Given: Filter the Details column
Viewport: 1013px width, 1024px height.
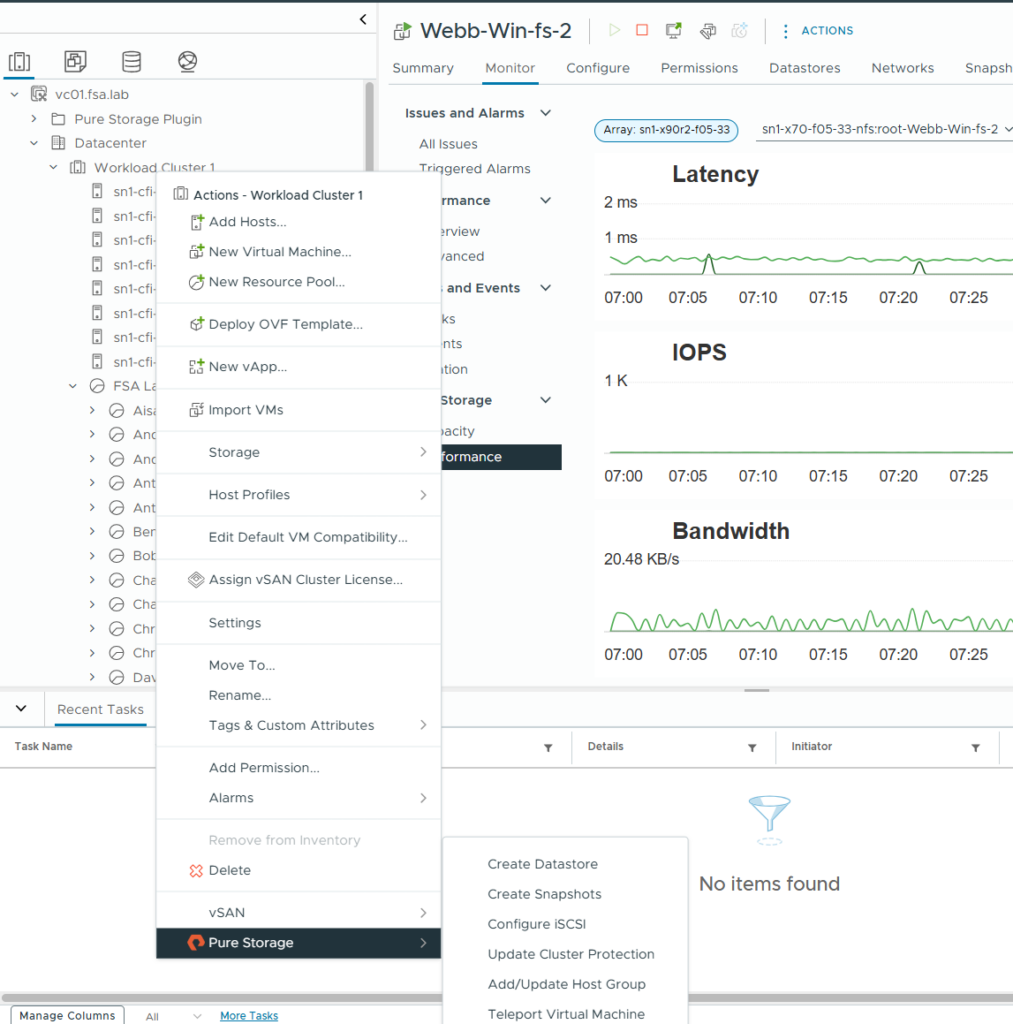Looking at the screenshot, I should pos(752,748).
